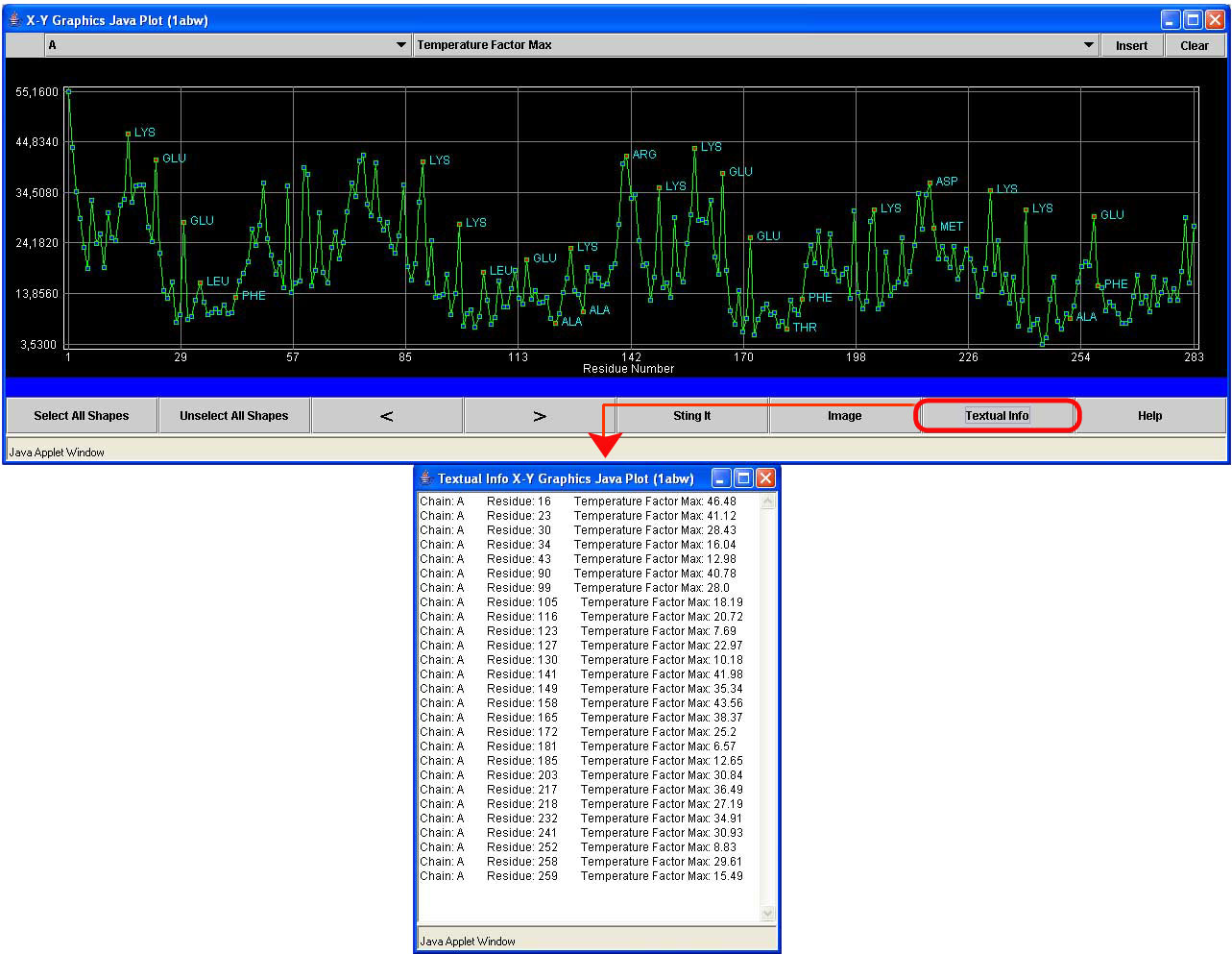Open Textual Info window button
The image size is (1232, 954).
coord(998,416)
